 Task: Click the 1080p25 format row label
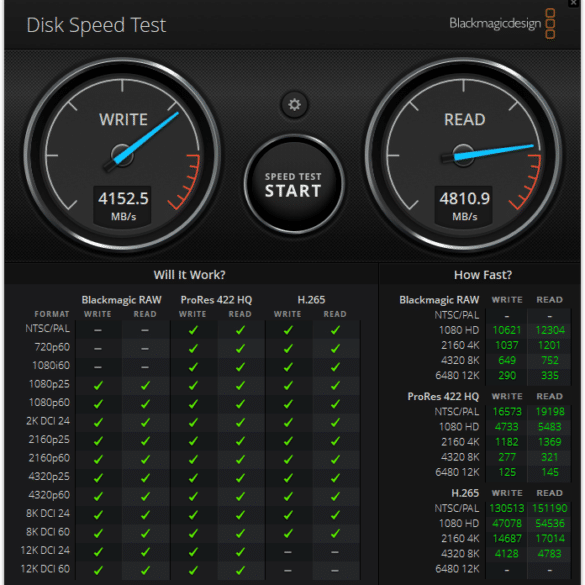pyautogui.click(x=49, y=384)
